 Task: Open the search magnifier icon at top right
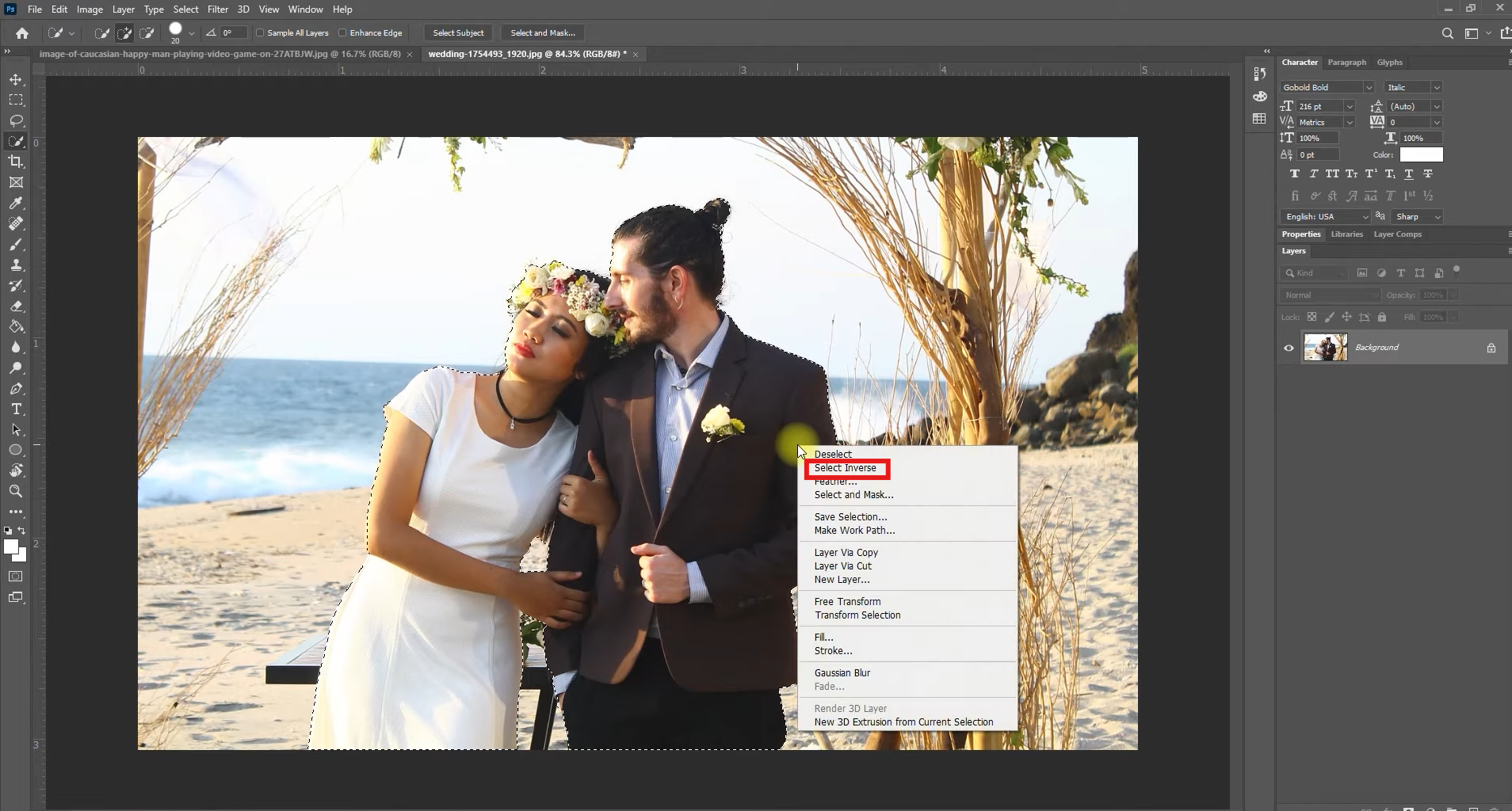pyautogui.click(x=1447, y=33)
